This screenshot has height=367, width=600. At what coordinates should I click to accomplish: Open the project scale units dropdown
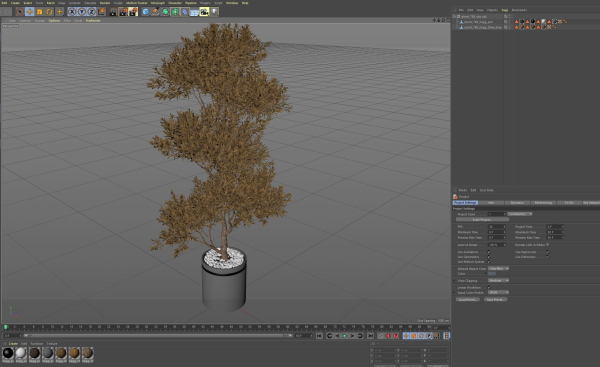pyautogui.click(x=520, y=214)
